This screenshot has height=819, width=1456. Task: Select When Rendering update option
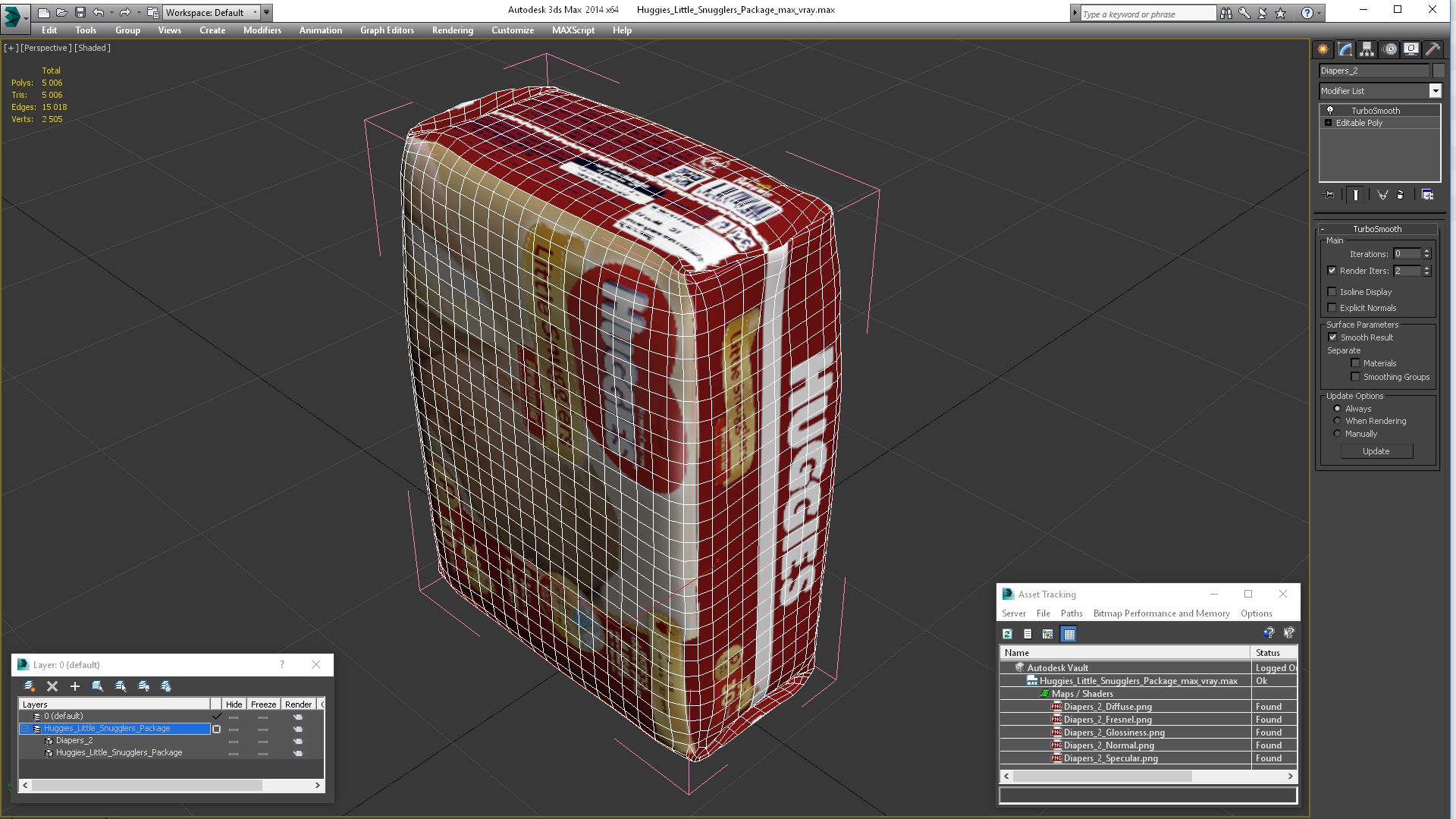coord(1337,421)
